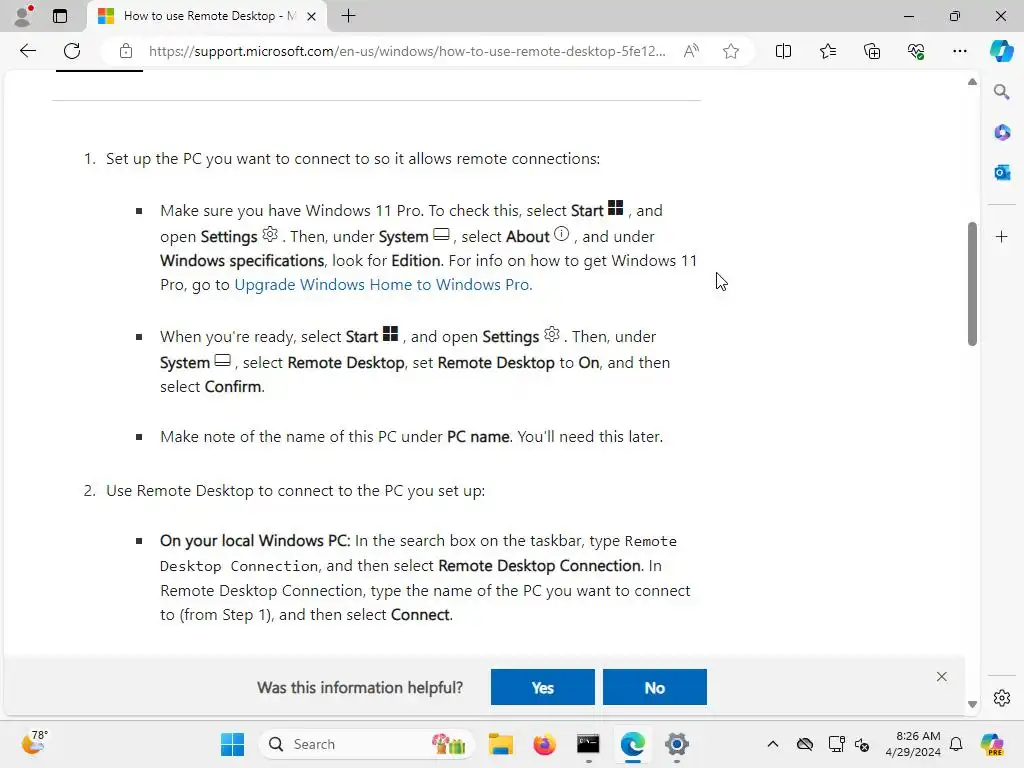
Task: Open Browser essentials heart icon
Action: click(x=916, y=51)
